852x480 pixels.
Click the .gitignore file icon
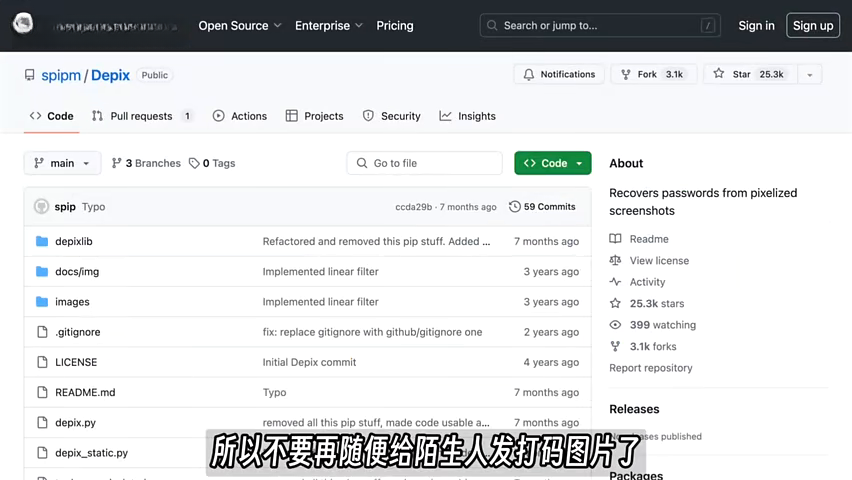[x=42, y=332]
